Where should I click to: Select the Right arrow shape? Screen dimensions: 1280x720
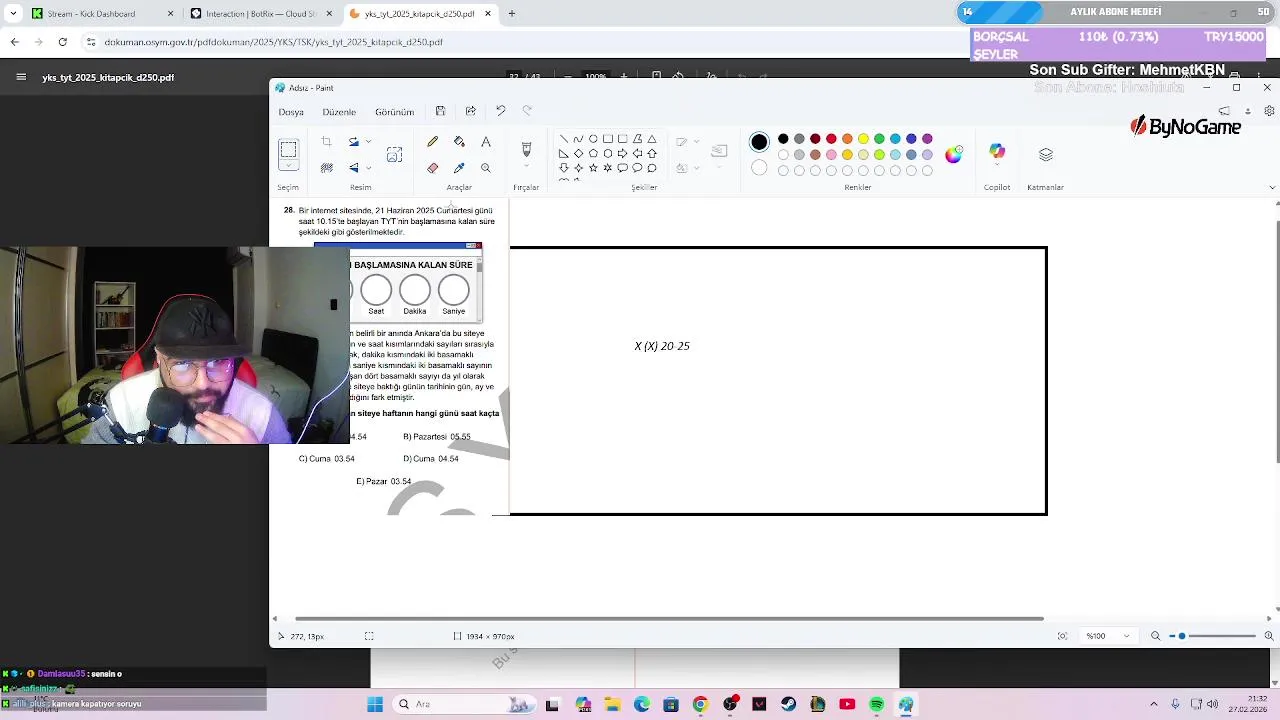[622, 154]
